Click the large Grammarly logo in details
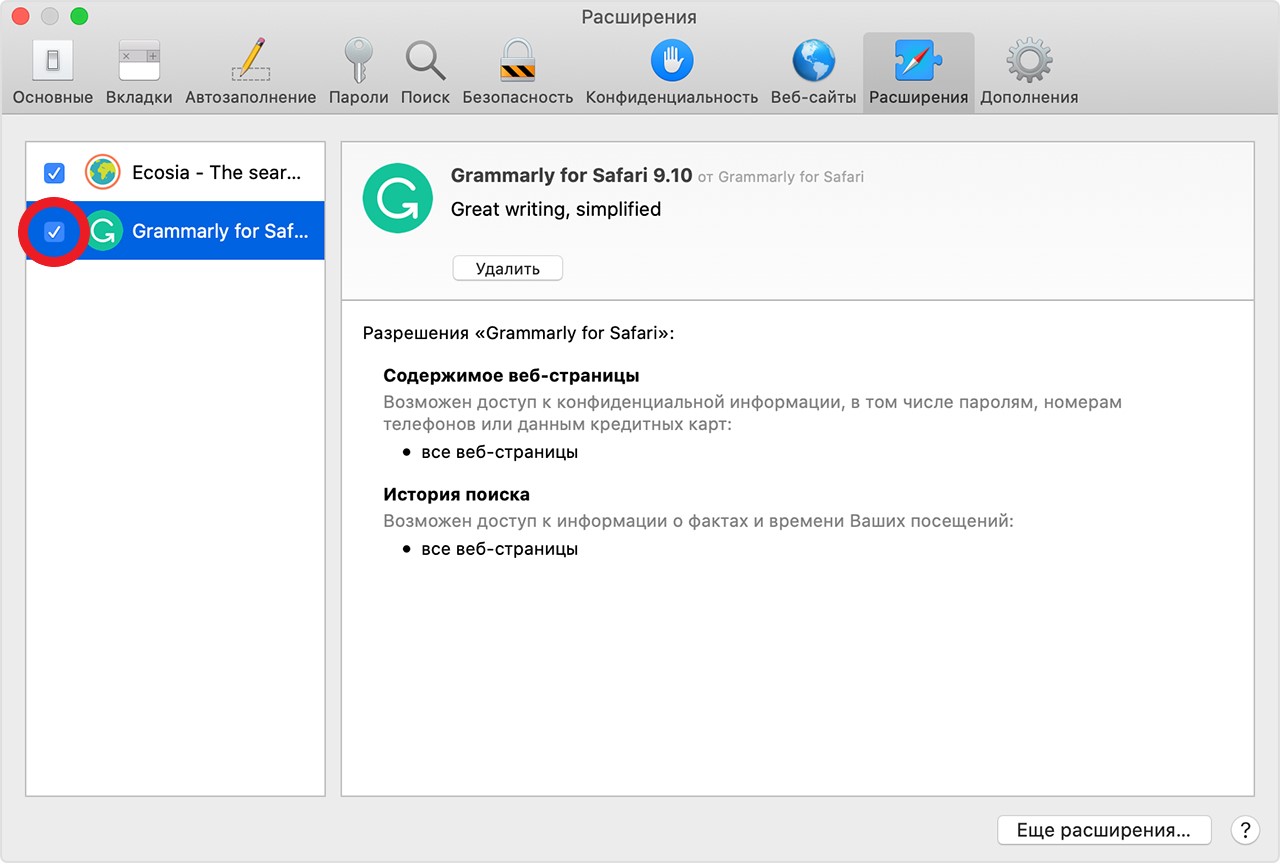The height and width of the screenshot is (864, 1280). pyautogui.click(x=397, y=198)
